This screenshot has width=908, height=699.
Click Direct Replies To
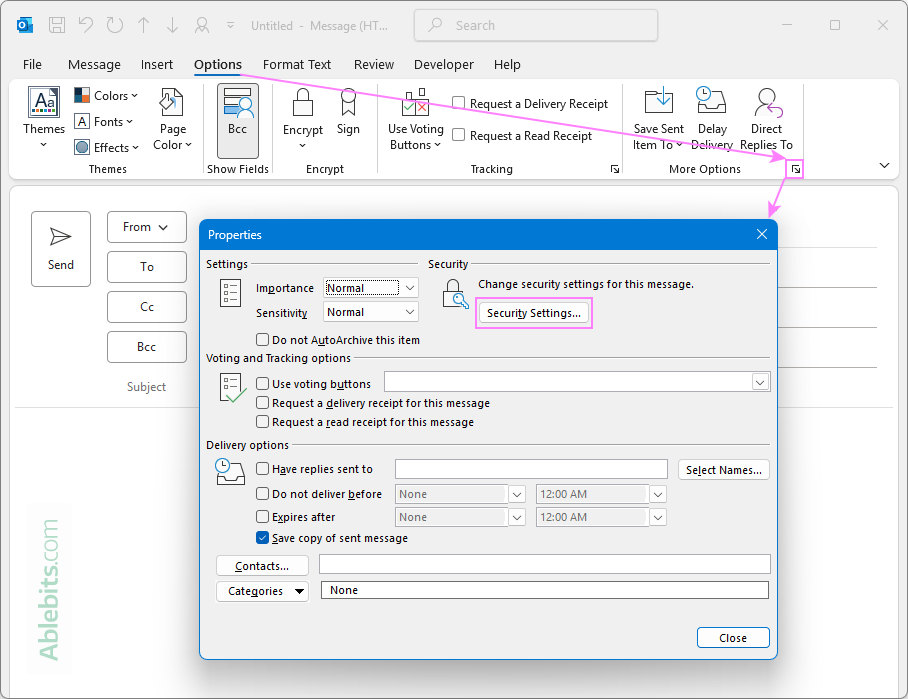[x=766, y=120]
